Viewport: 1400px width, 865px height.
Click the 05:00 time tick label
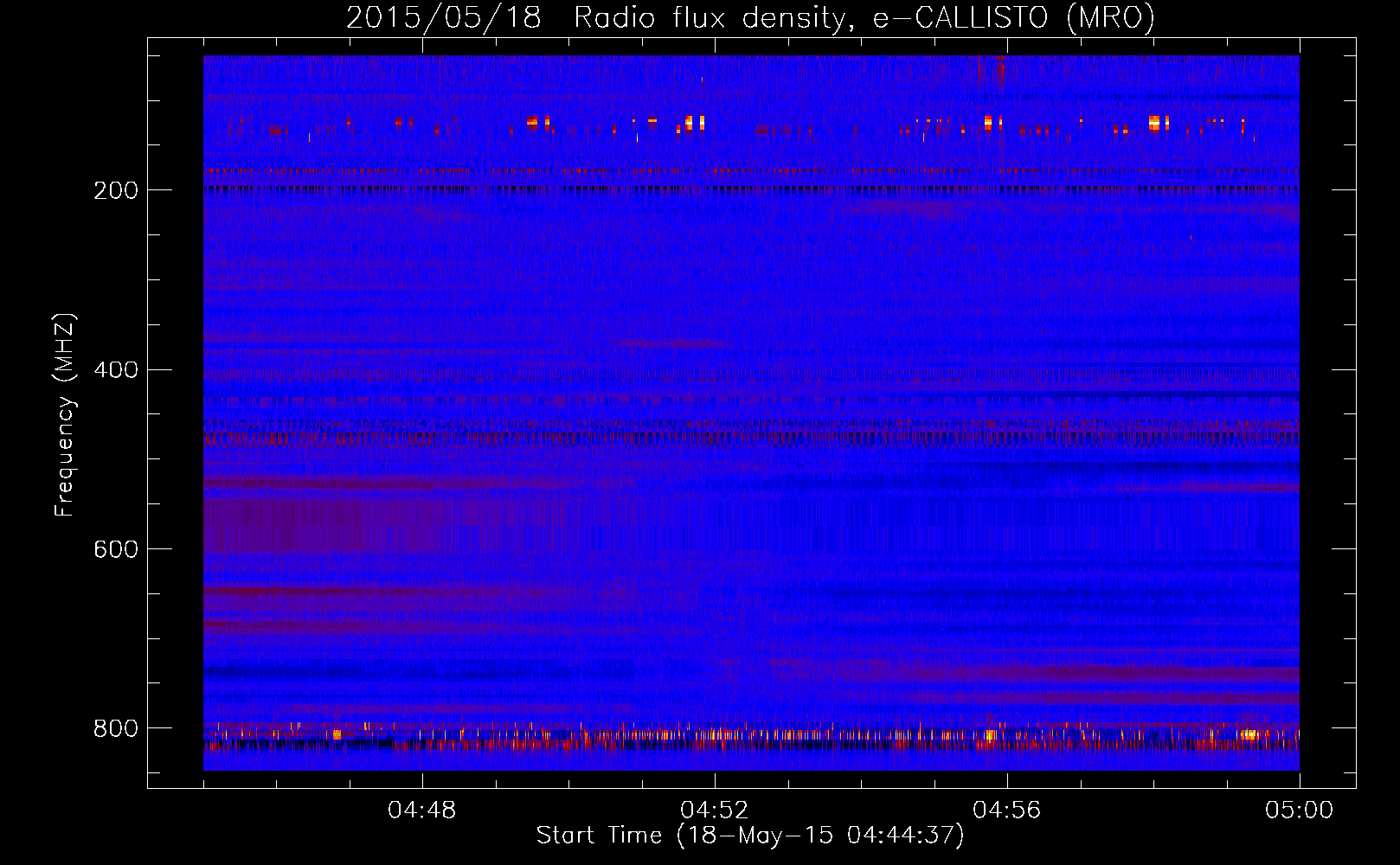[1300, 811]
